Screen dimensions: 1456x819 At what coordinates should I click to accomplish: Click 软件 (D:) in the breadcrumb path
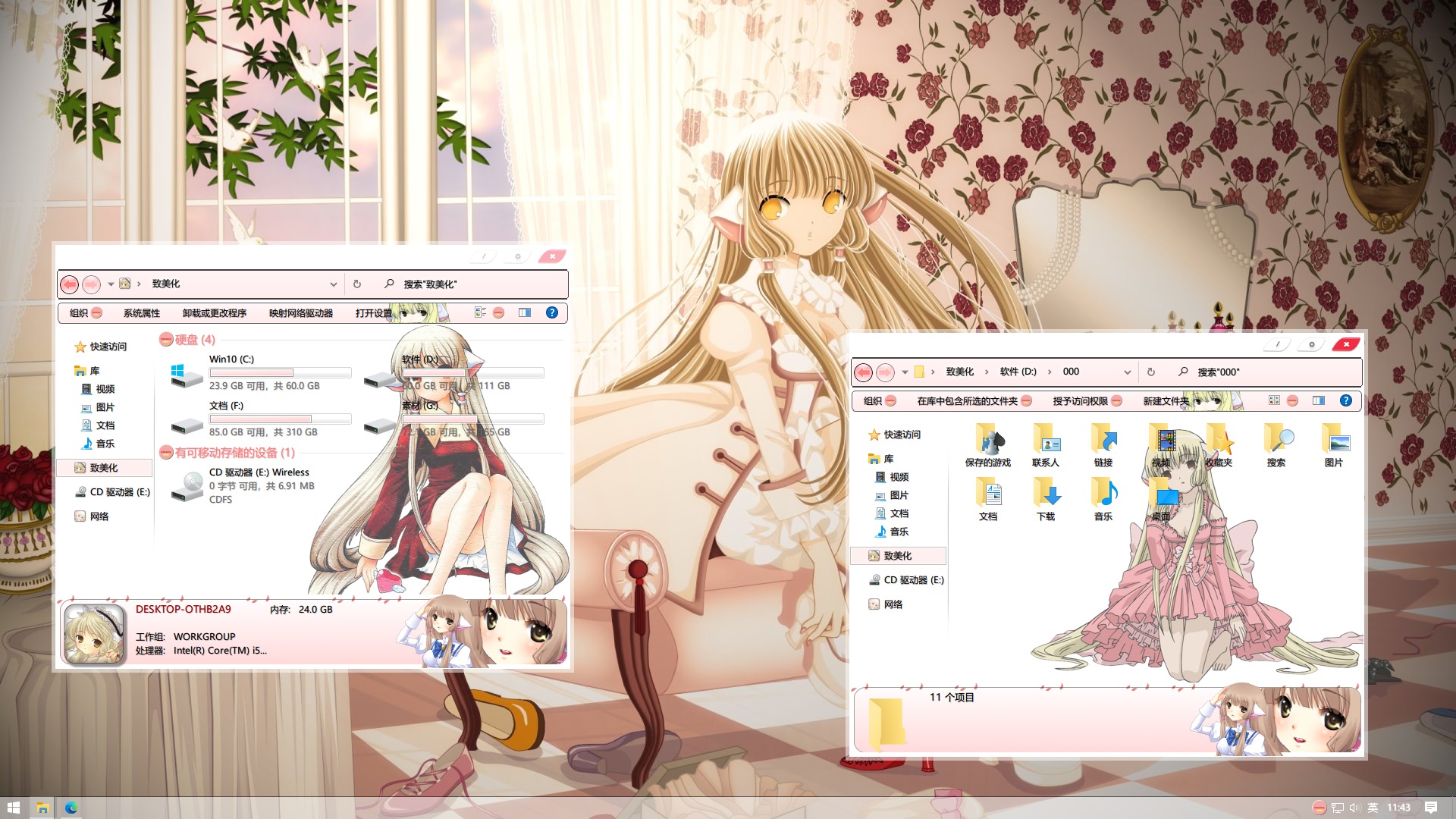click(1018, 372)
